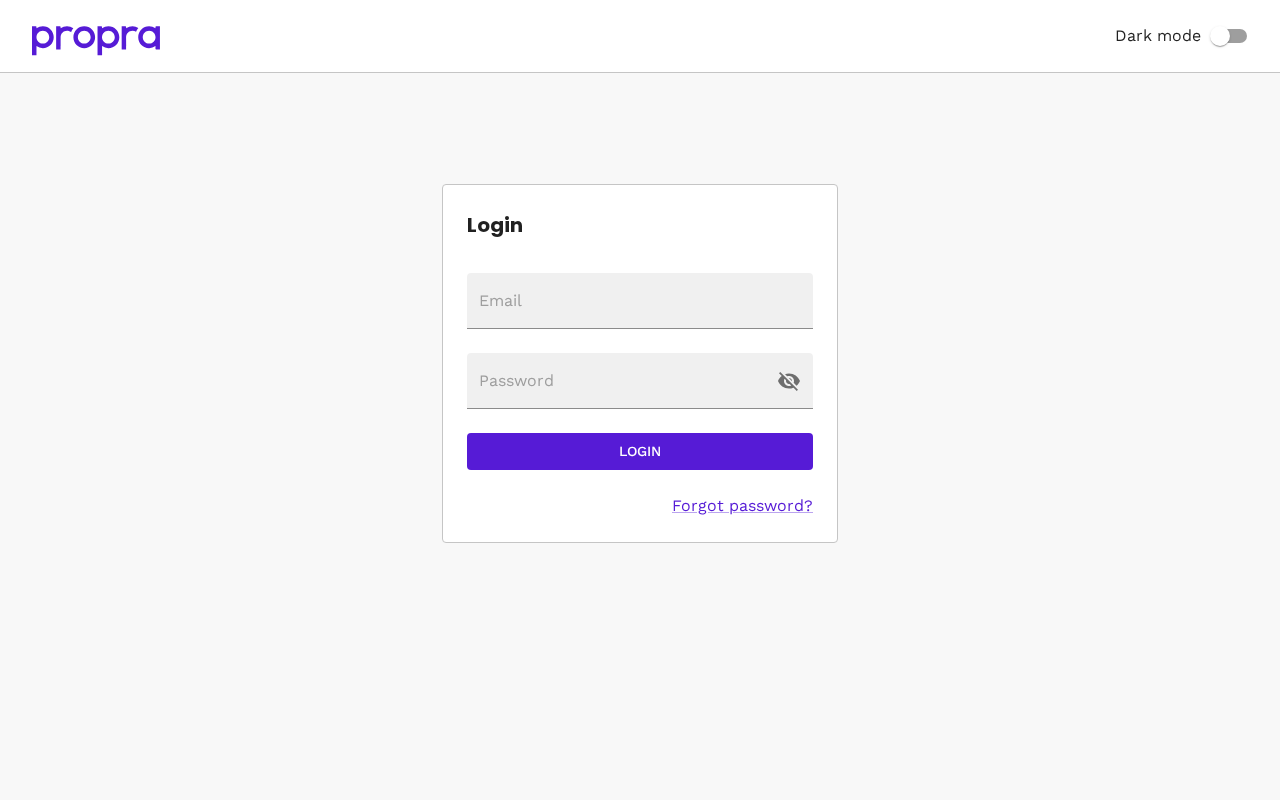Place cursor in the Email box
Screen dimensions: 1280x800
tap(640, 301)
